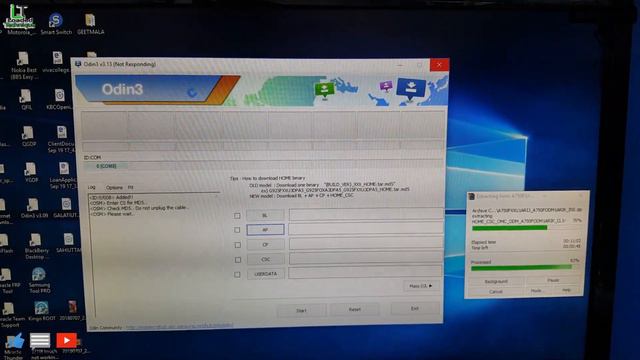Click the AP file path field
The height and width of the screenshot is (360, 640).
click(366, 229)
